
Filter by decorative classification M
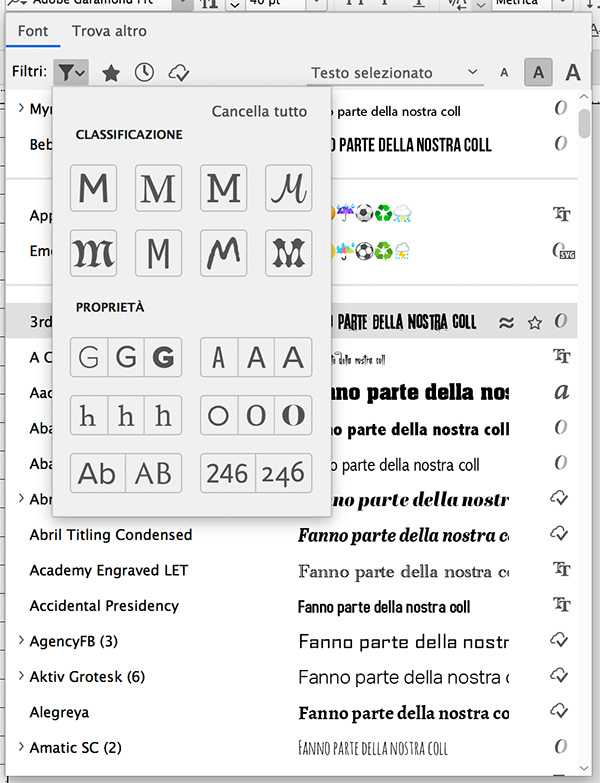pyautogui.click(x=289, y=253)
